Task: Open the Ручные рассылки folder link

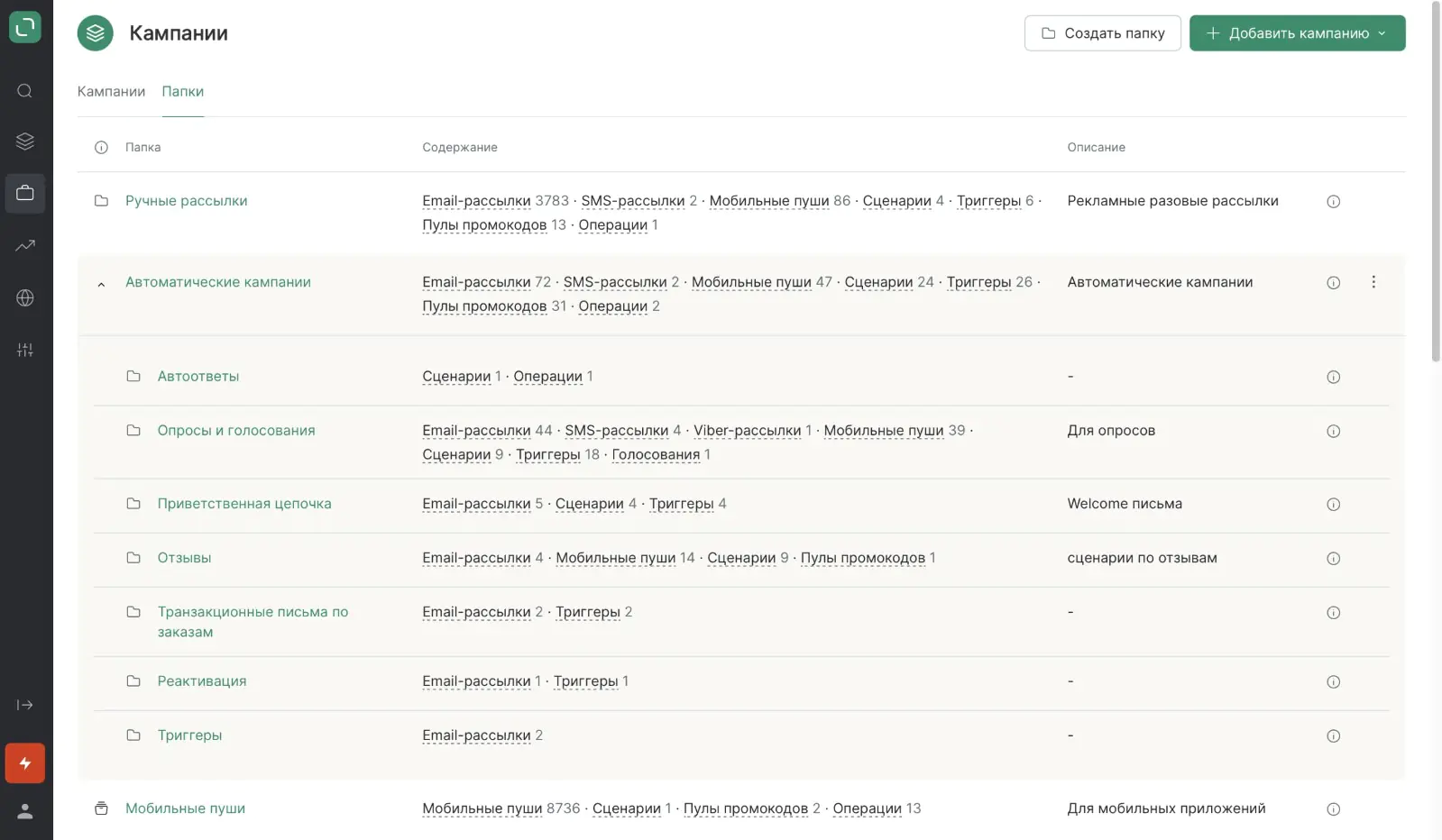Action: coord(186,201)
